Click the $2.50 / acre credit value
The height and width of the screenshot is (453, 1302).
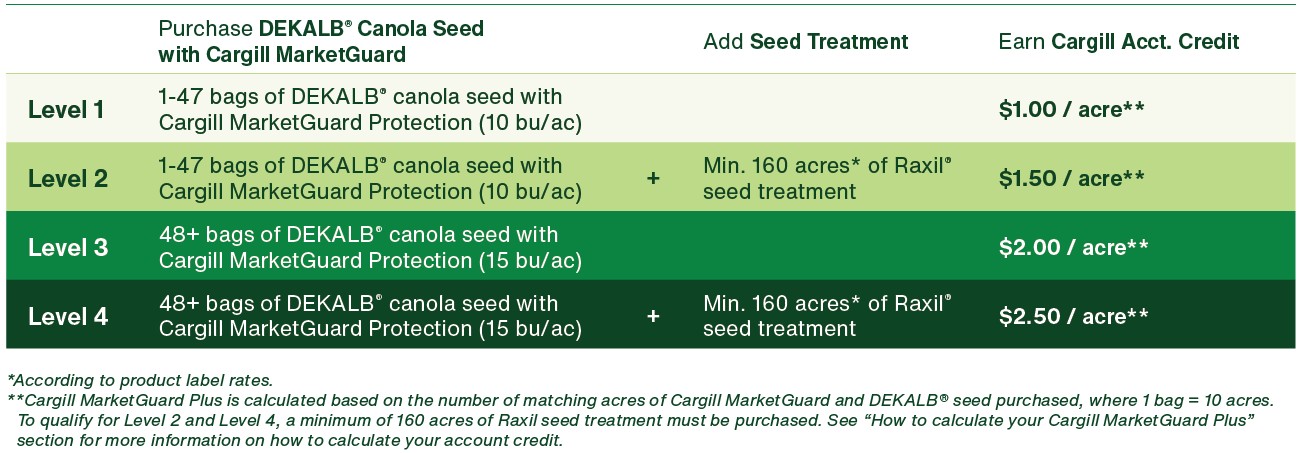tap(1073, 317)
